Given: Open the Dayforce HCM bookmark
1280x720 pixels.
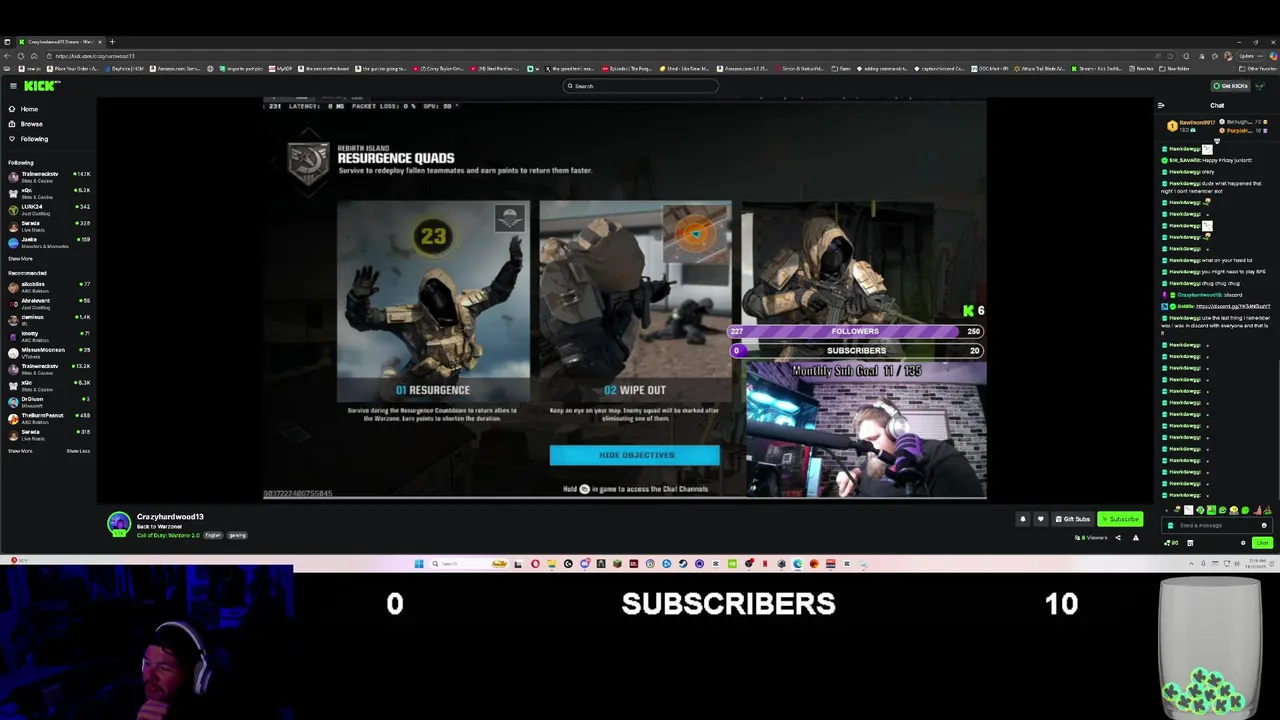Looking at the screenshot, I should 125,69.
